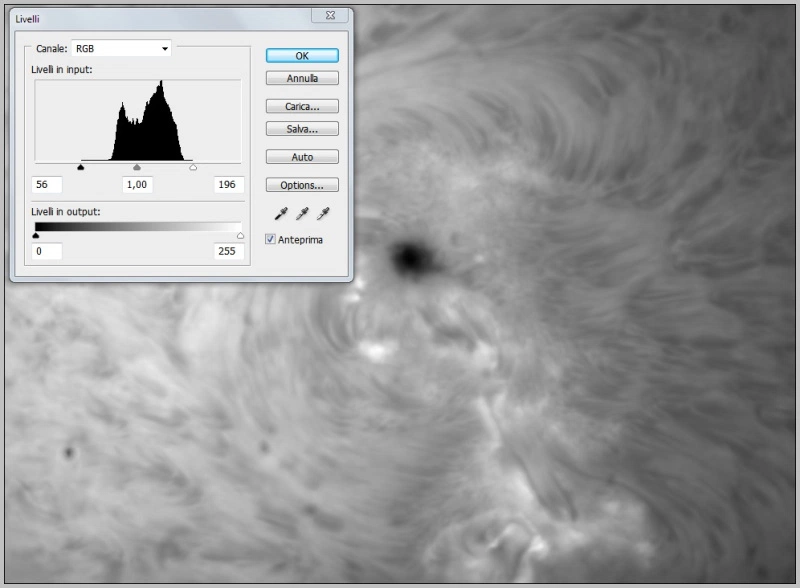Select the gray point eyedropper
The image size is (800, 588).
[x=303, y=214]
